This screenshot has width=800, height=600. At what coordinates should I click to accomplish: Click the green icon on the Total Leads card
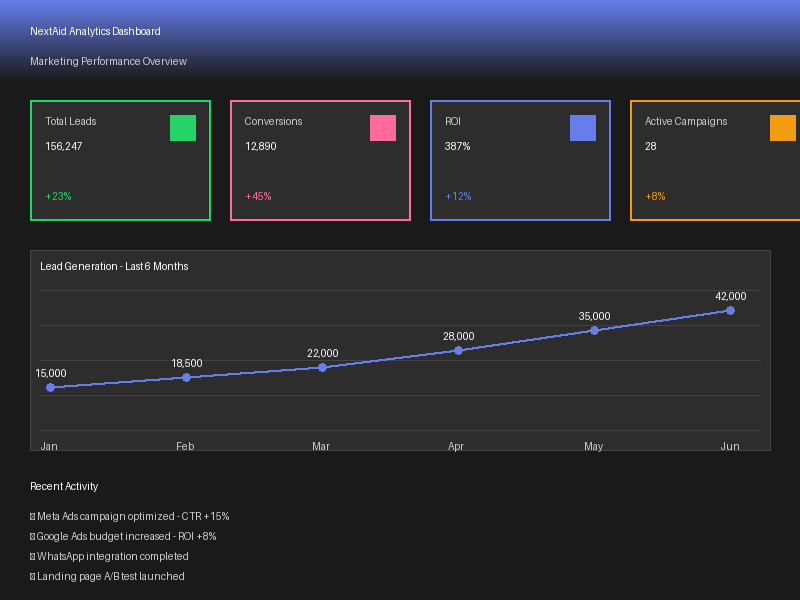coord(182,128)
